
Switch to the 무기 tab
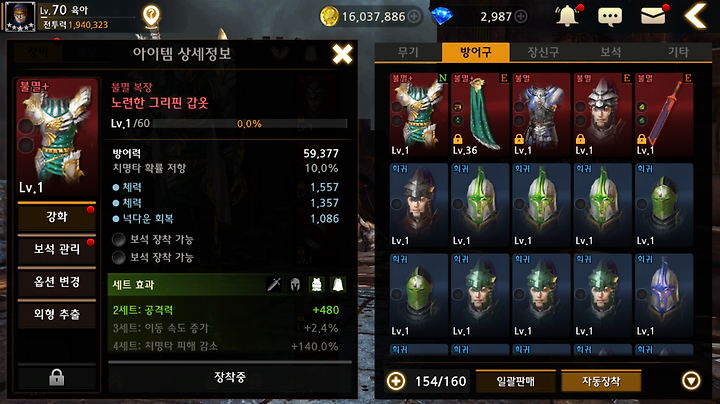coord(408,52)
